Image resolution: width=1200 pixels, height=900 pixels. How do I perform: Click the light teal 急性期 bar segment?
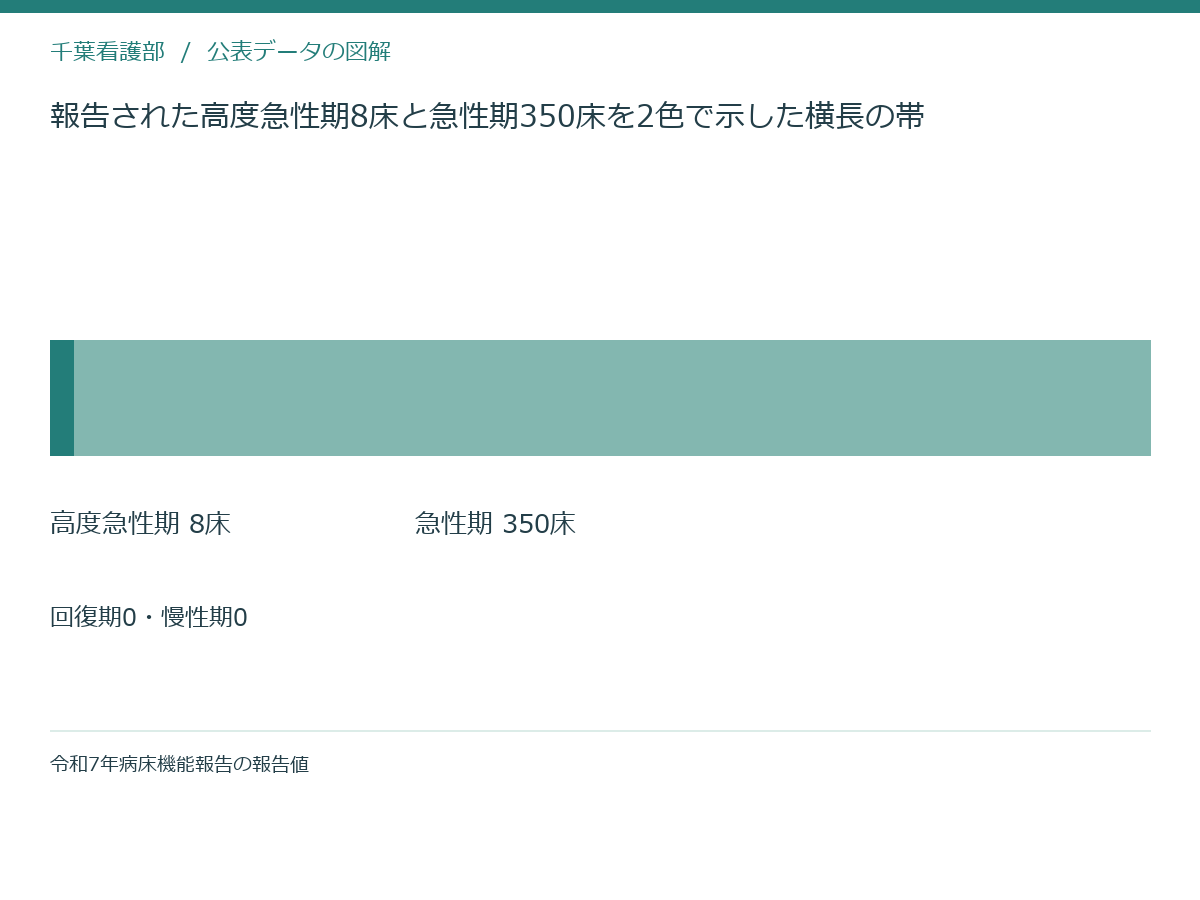pyautogui.click(x=612, y=398)
